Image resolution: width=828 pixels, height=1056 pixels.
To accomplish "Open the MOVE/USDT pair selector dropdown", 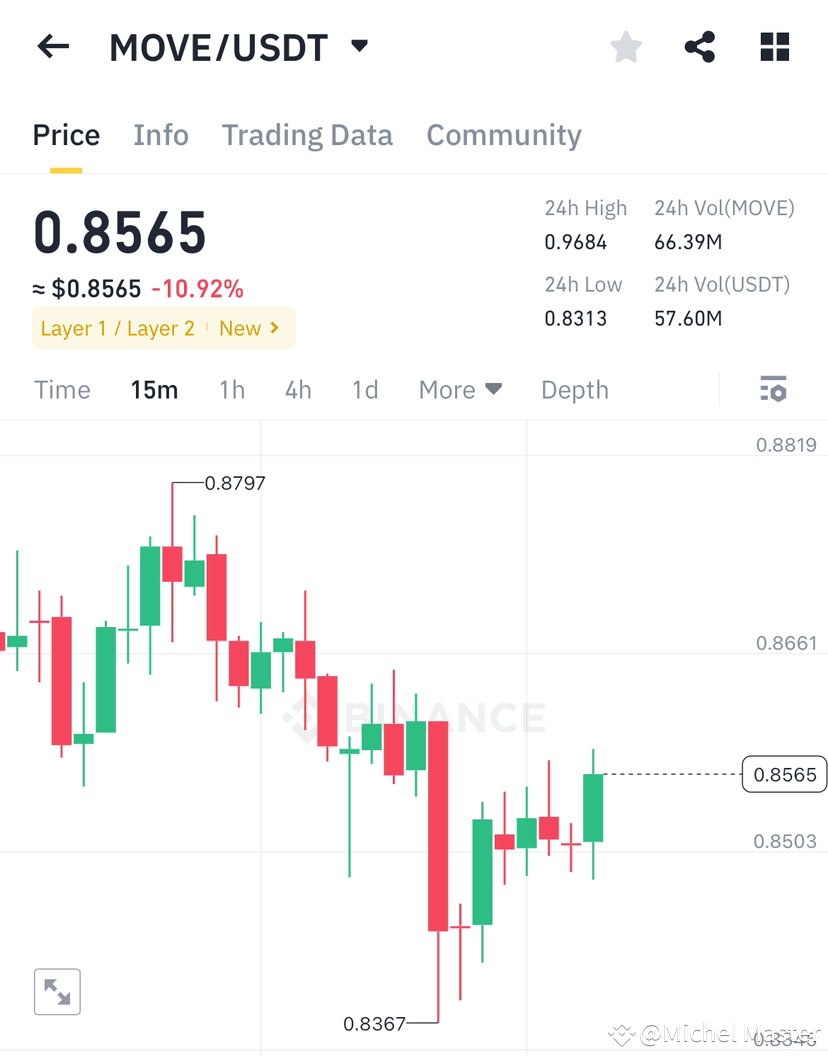I will coord(359,46).
